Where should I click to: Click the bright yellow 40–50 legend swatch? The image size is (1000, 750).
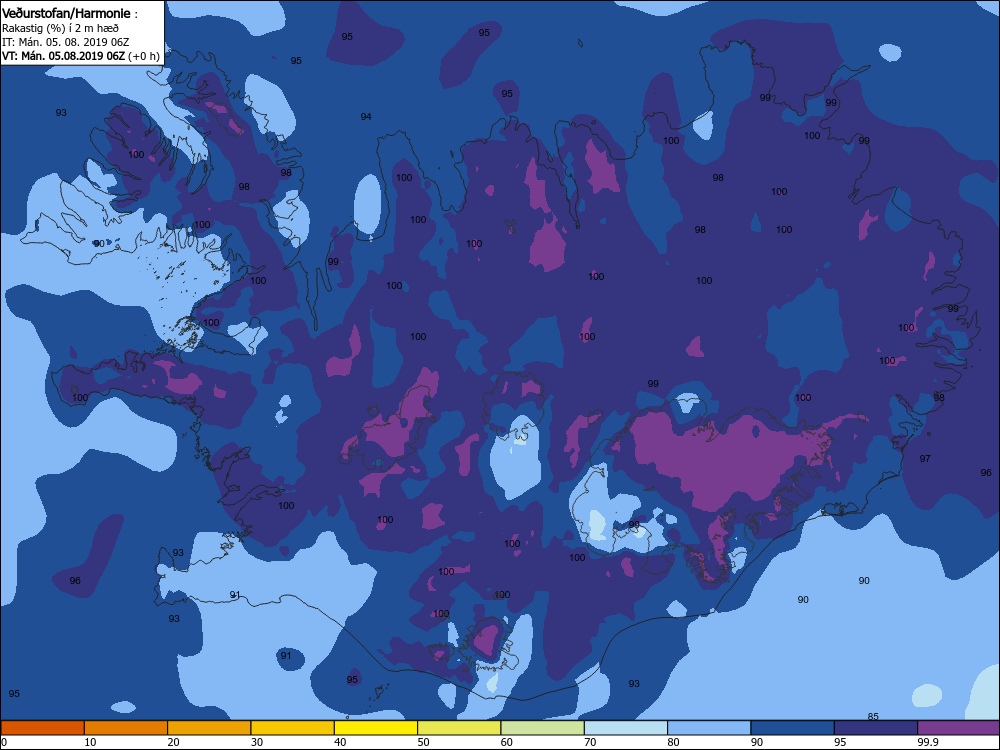pos(376,728)
